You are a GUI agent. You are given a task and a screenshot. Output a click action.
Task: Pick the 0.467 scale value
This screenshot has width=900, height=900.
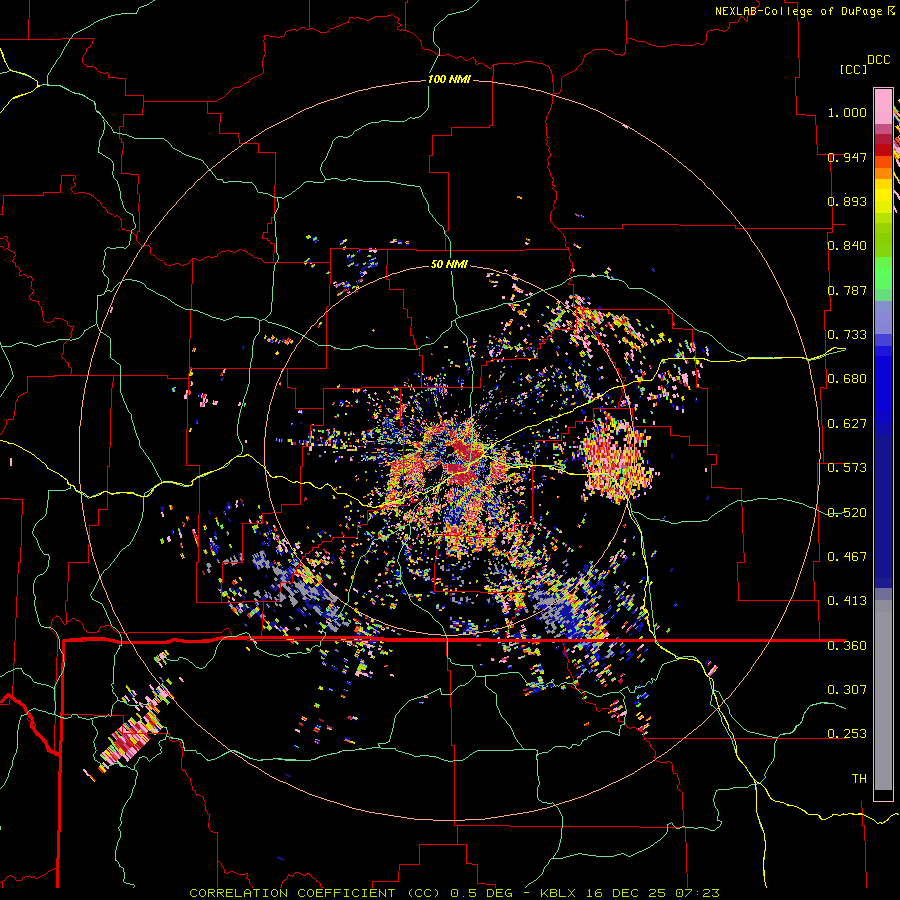[x=847, y=557]
